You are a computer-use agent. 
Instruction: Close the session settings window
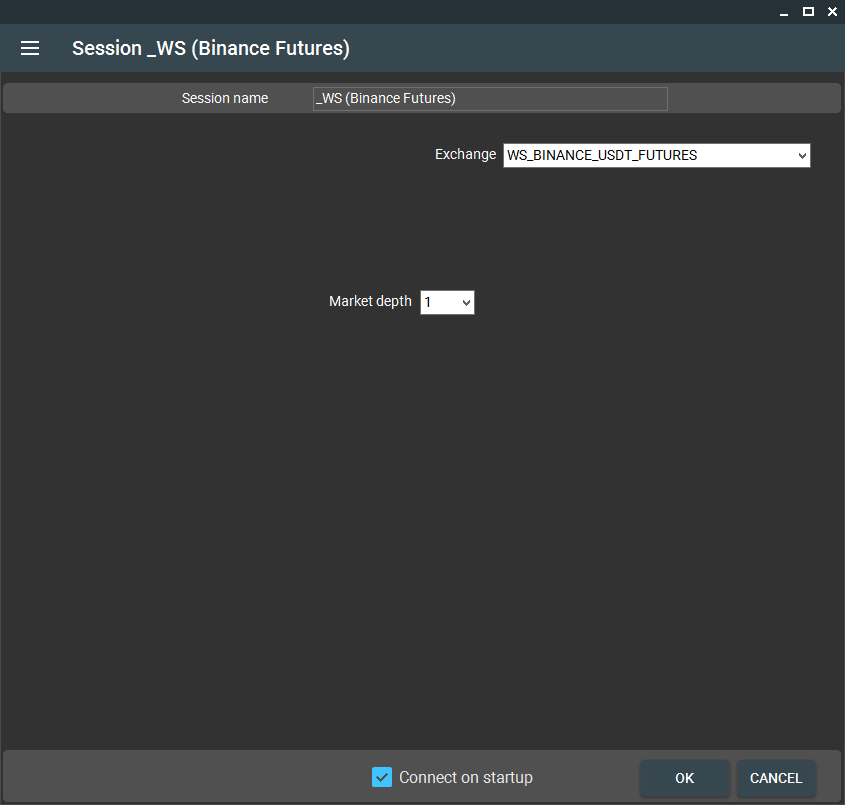[832, 12]
